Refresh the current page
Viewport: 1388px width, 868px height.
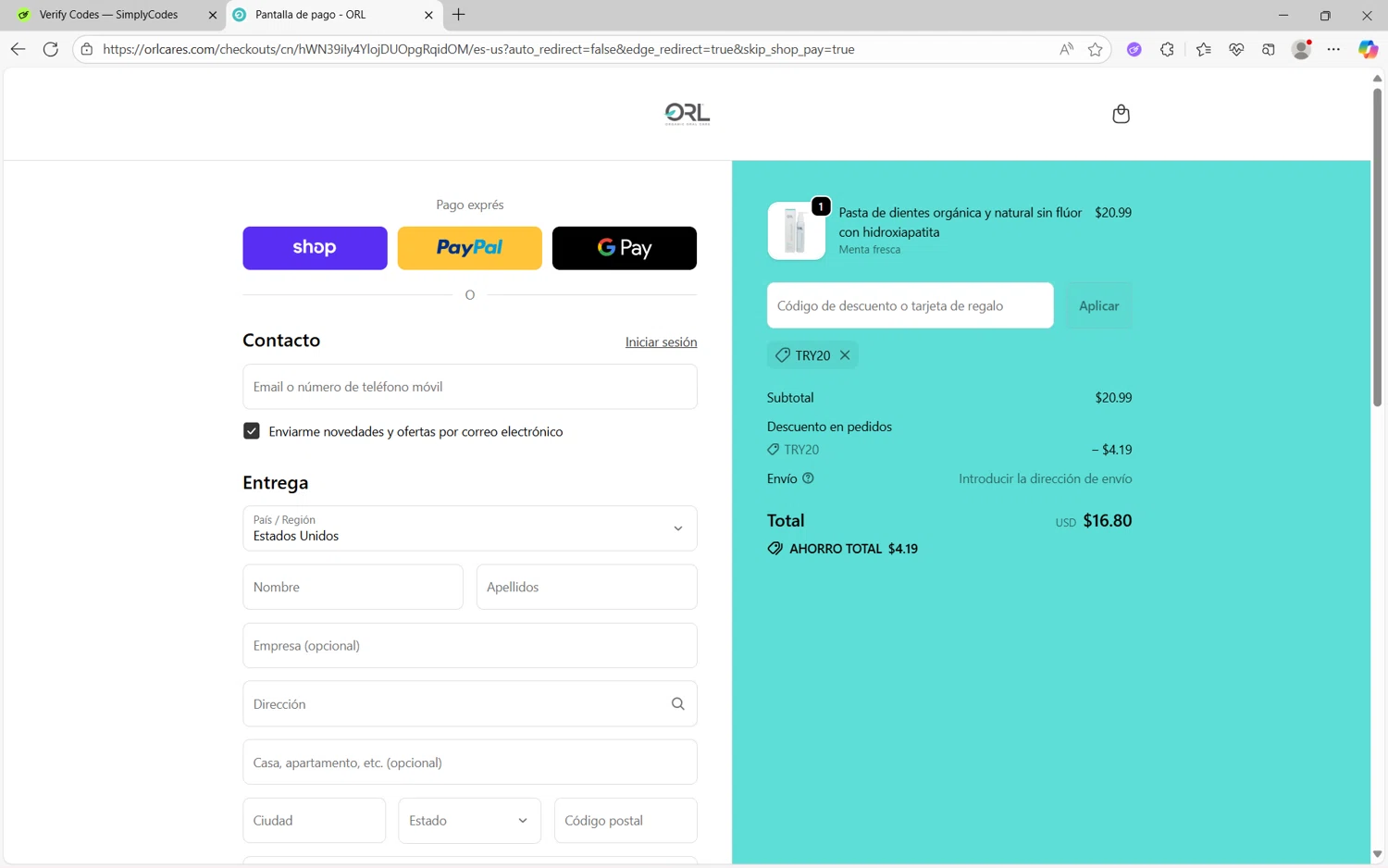[51, 49]
